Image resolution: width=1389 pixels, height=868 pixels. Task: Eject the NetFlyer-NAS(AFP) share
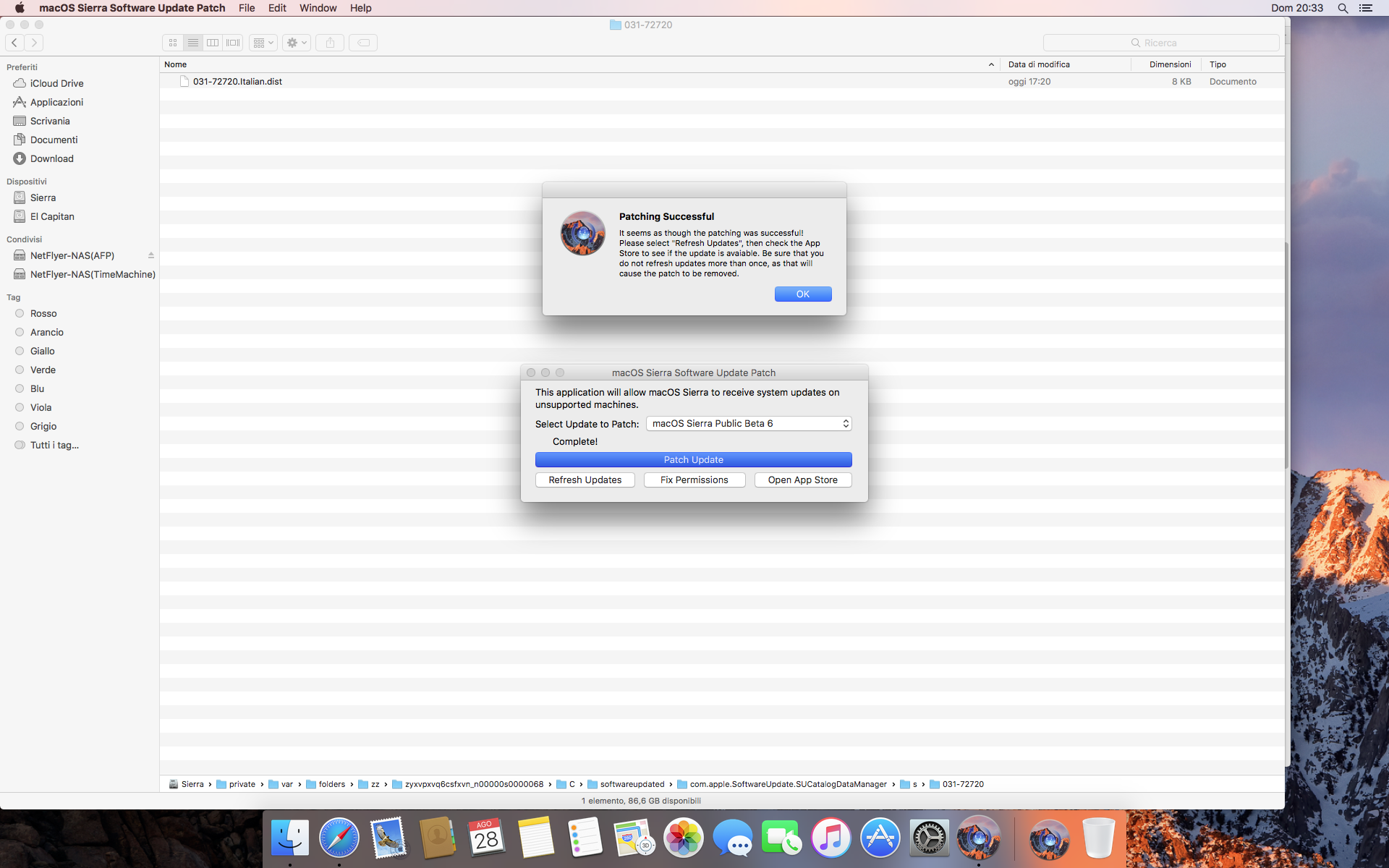(151, 255)
